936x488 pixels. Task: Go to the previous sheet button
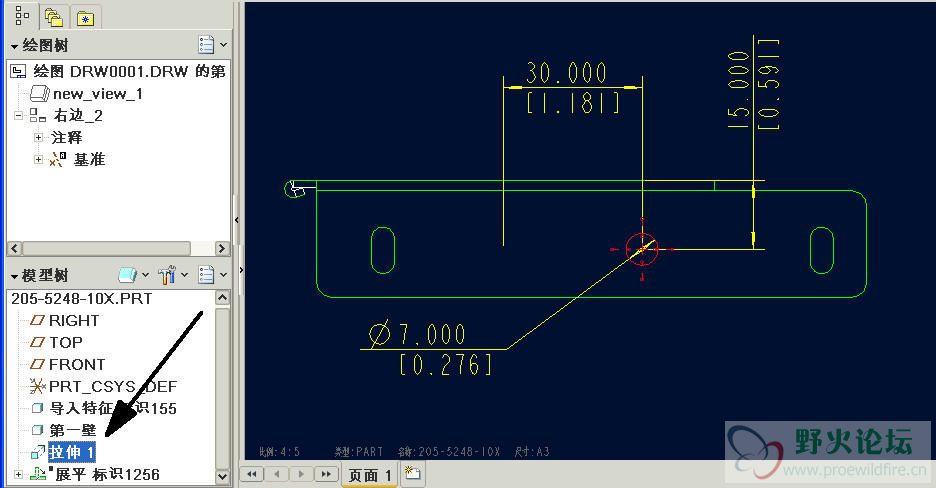click(x=276, y=474)
